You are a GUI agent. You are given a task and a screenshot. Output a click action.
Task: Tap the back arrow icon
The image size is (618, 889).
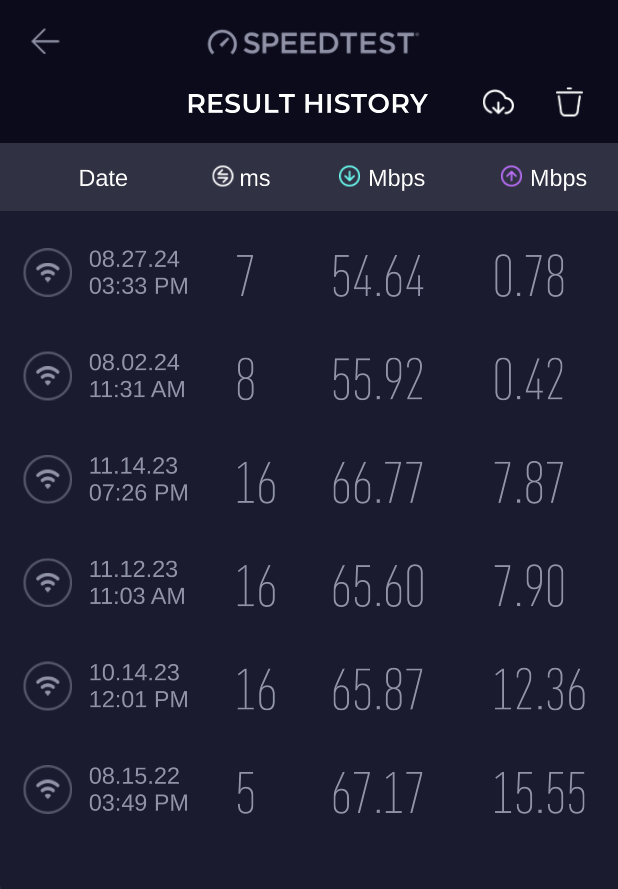tap(45, 41)
